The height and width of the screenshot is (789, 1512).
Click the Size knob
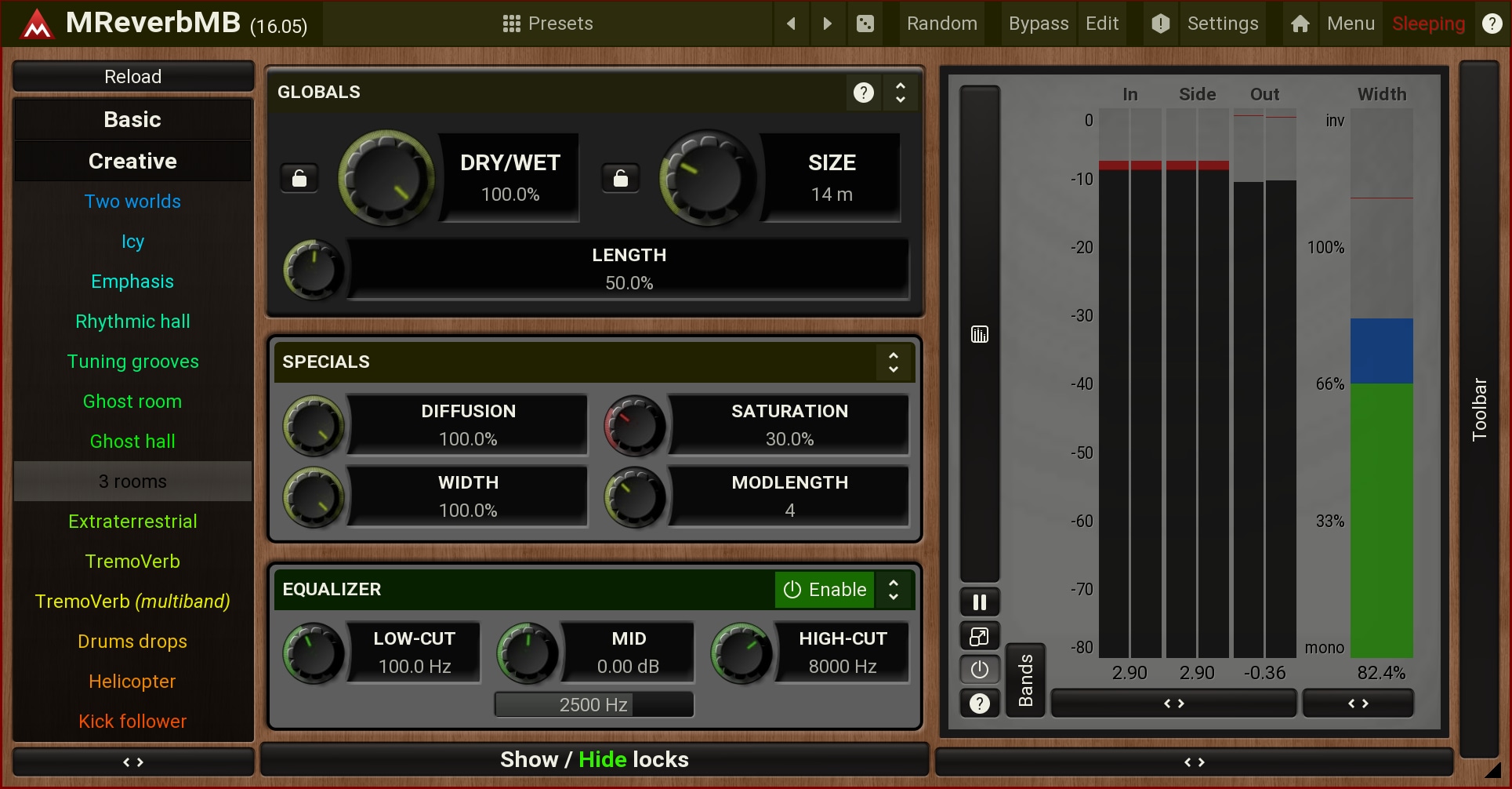[708, 178]
